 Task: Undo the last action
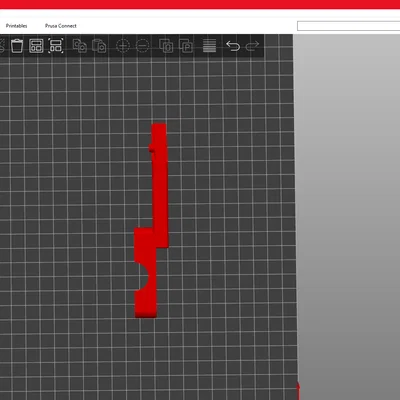tap(233, 46)
